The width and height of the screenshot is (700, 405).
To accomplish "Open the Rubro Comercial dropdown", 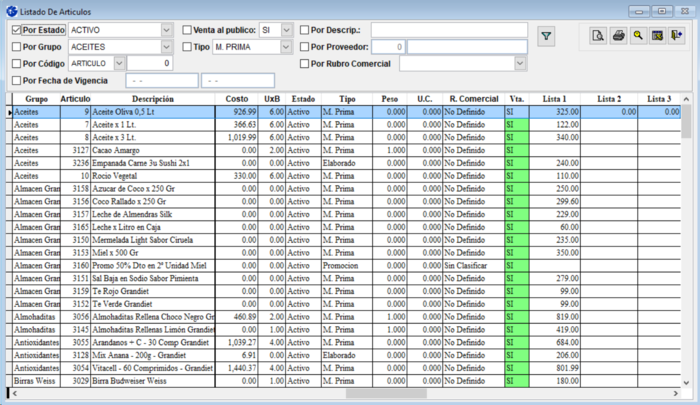I will pyautogui.click(x=520, y=63).
